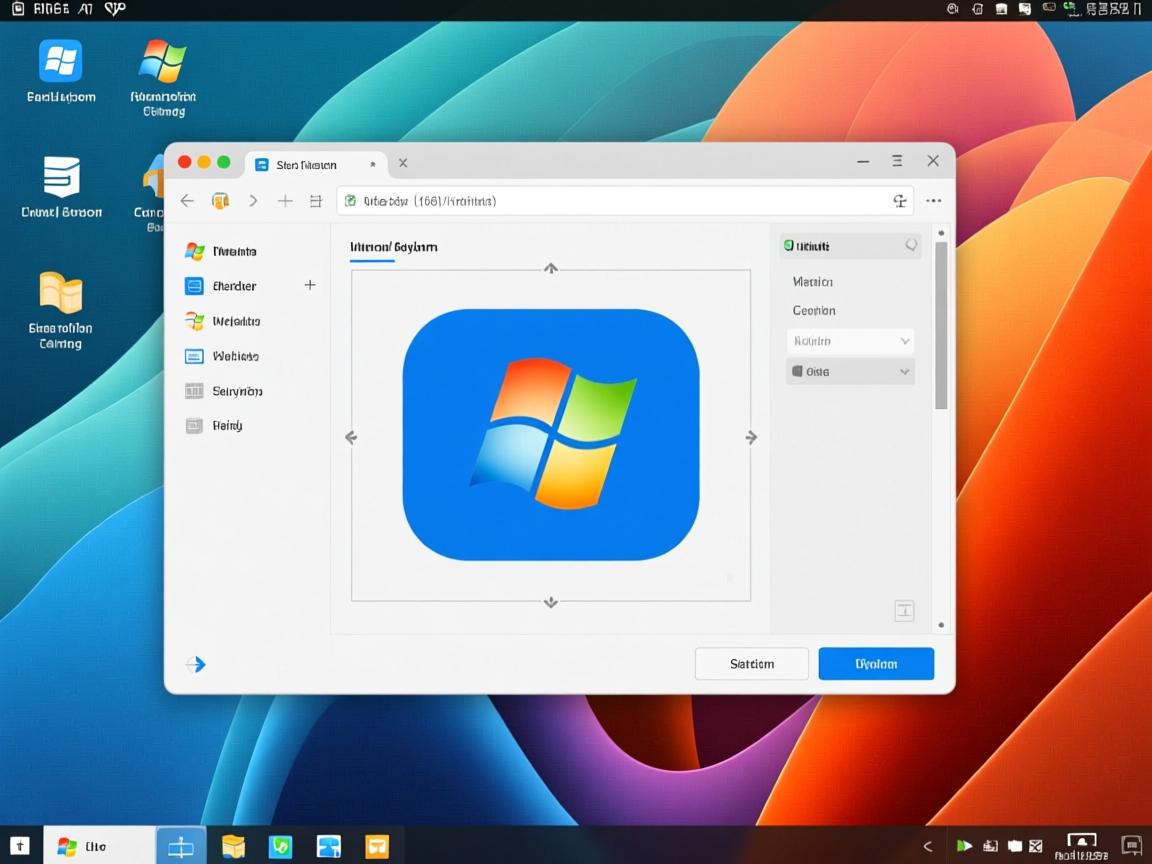Open the upper dropdown in the right panel
The image size is (1152, 864).
click(x=849, y=341)
